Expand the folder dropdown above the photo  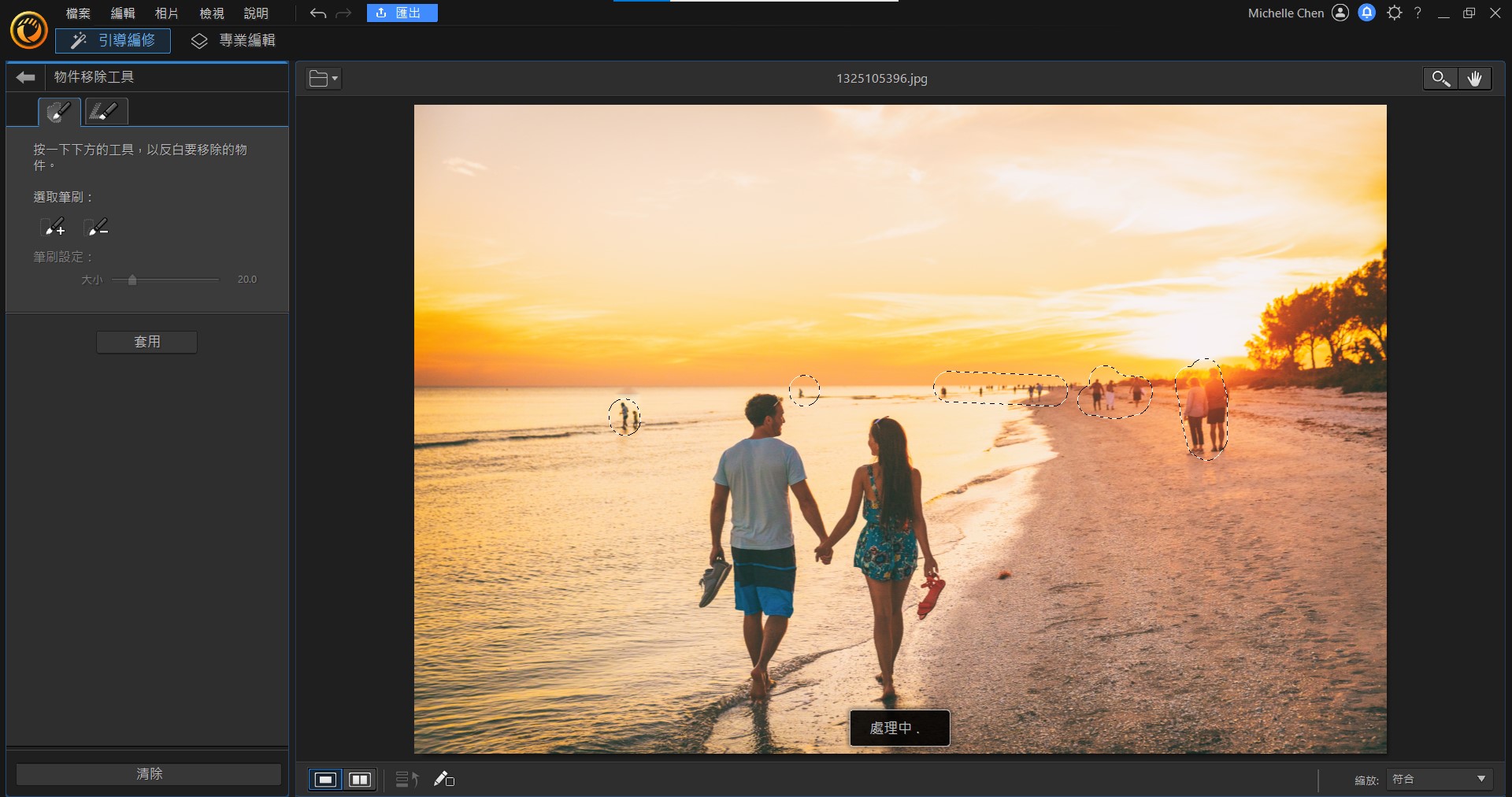tap(324, 79)
